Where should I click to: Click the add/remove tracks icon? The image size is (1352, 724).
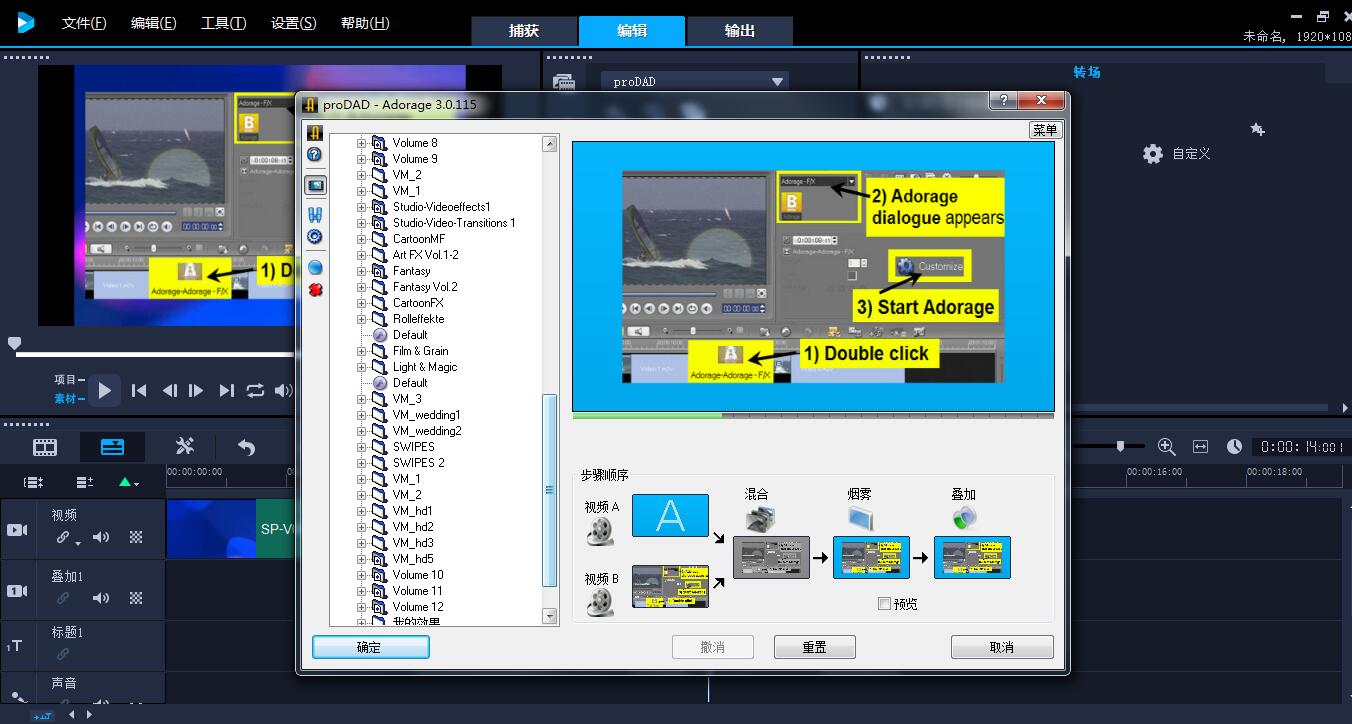pos(85,482)
